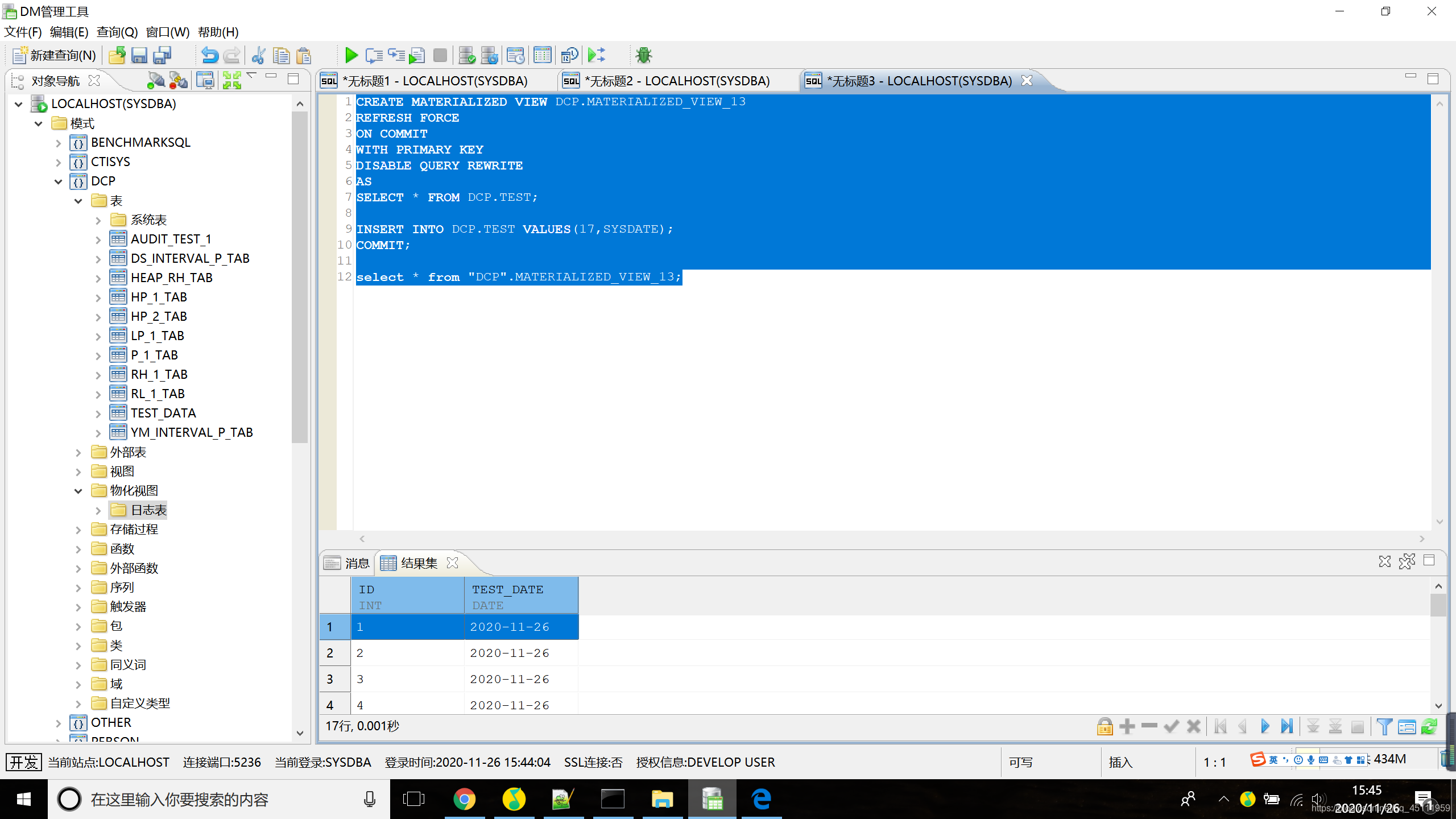
Task: Go to next page of results
Action: coord(1265,726)
